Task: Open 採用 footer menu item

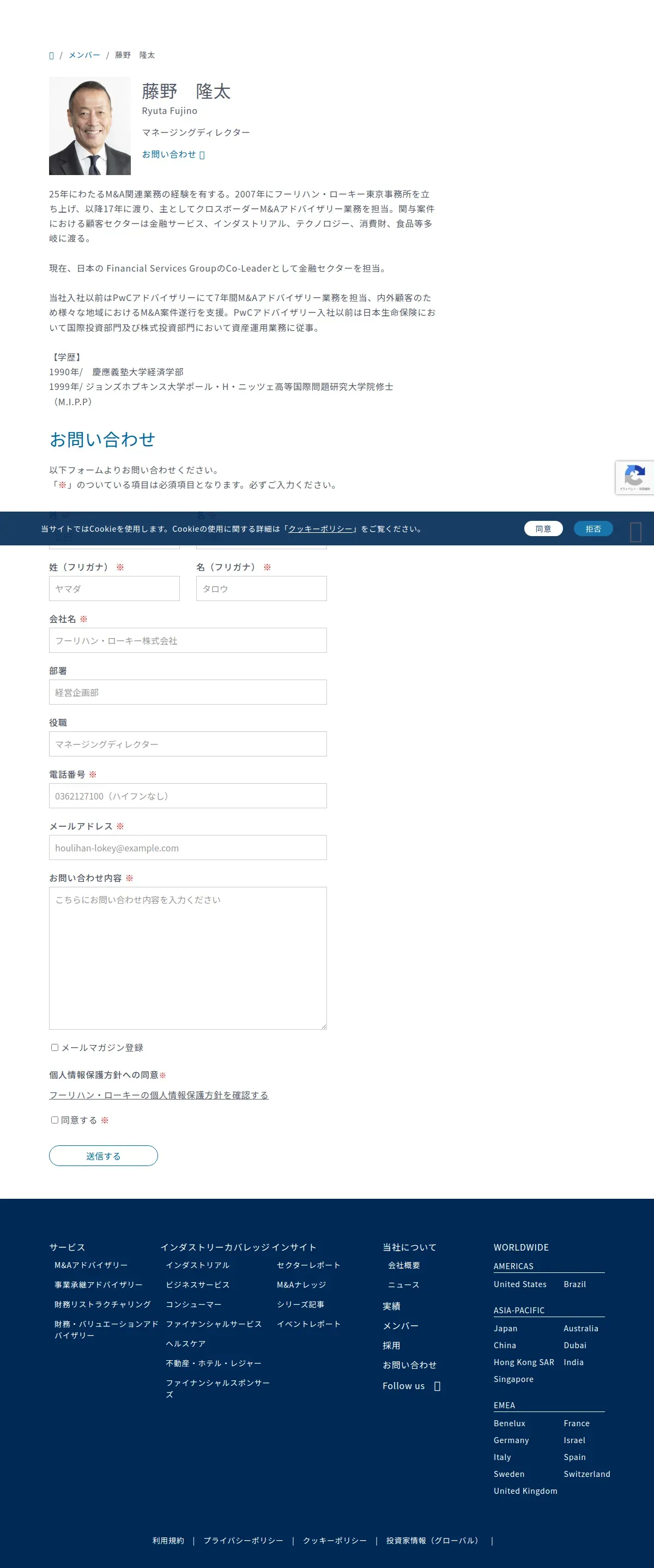Action: tap(391, 1345)
